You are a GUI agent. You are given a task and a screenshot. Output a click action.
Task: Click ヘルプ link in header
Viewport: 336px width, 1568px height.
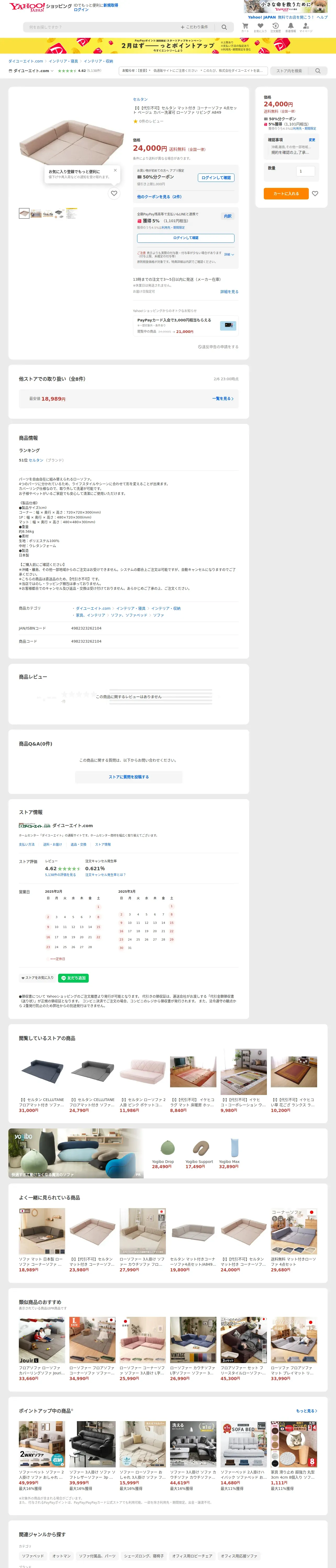point(322,17)
